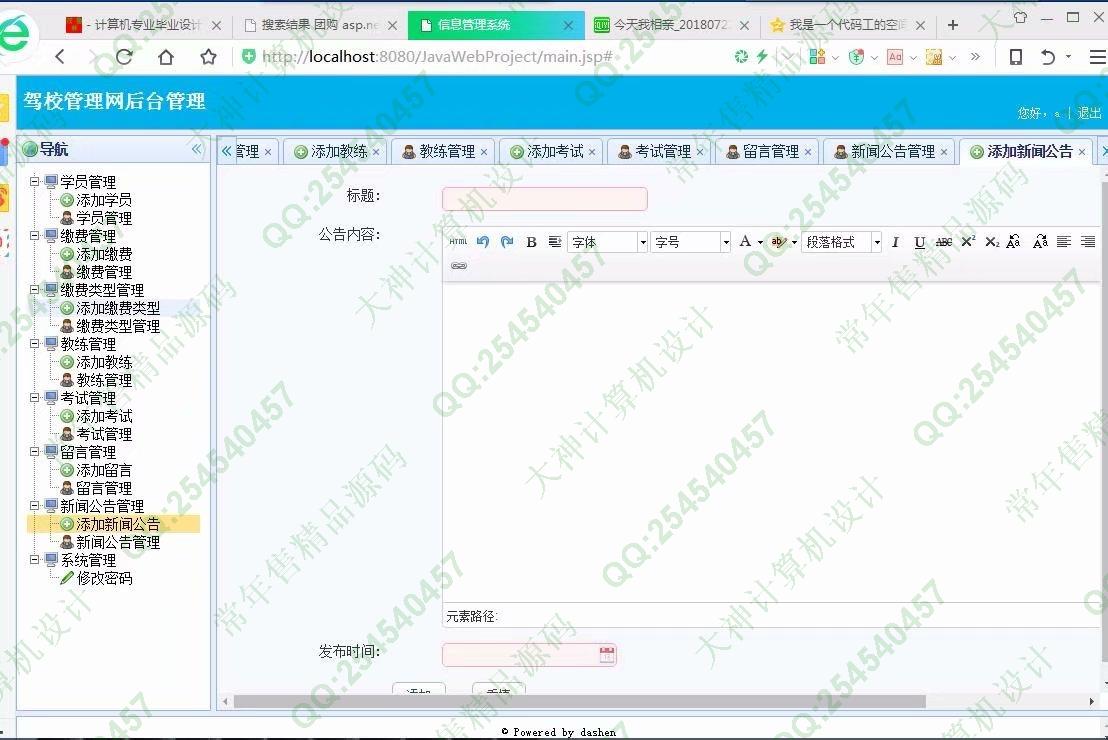This screenshot has width=1108, height=740.
Task: Reload the page in the browser
Action: tap(124, 57)
